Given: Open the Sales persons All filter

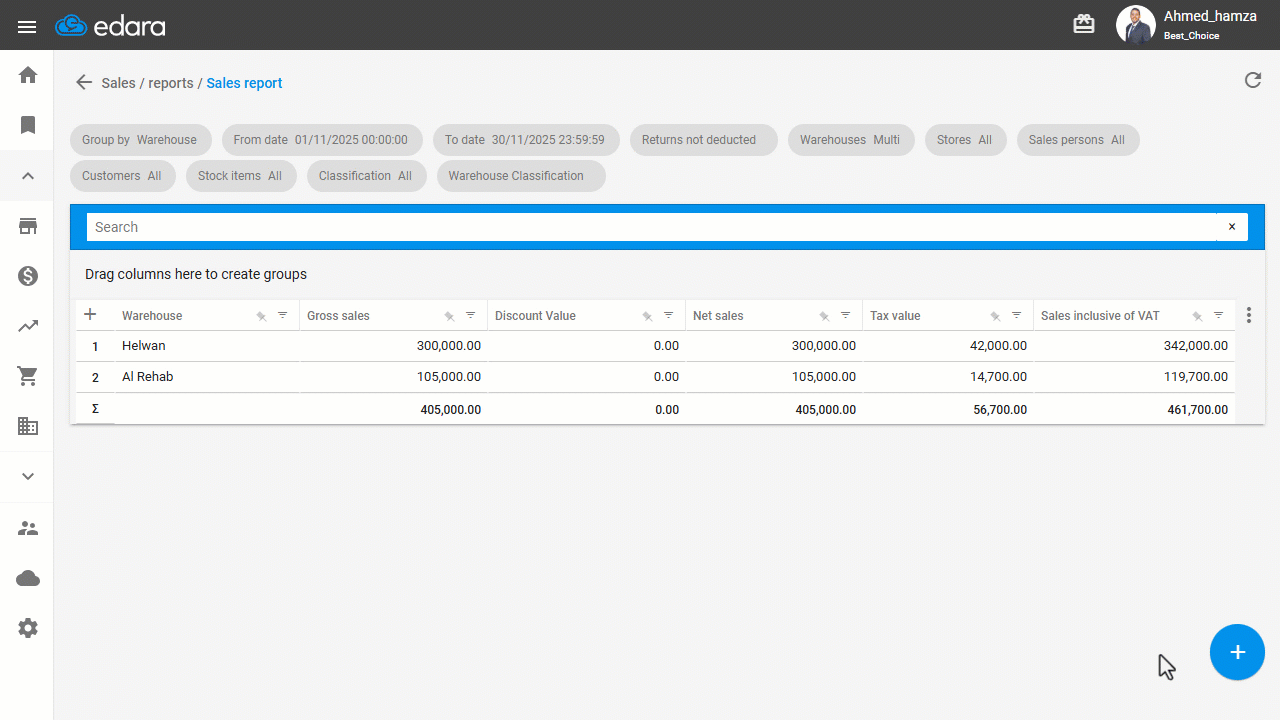Looking at the screenshot, I should coord(1078,140).
